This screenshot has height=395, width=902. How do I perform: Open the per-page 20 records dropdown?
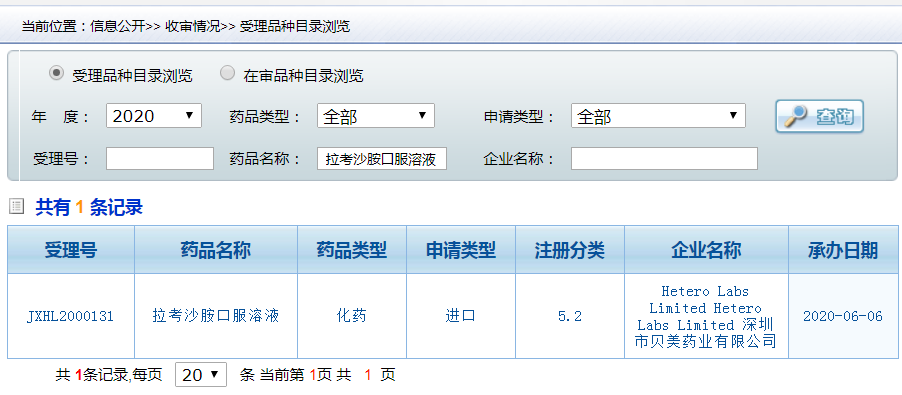201,375
